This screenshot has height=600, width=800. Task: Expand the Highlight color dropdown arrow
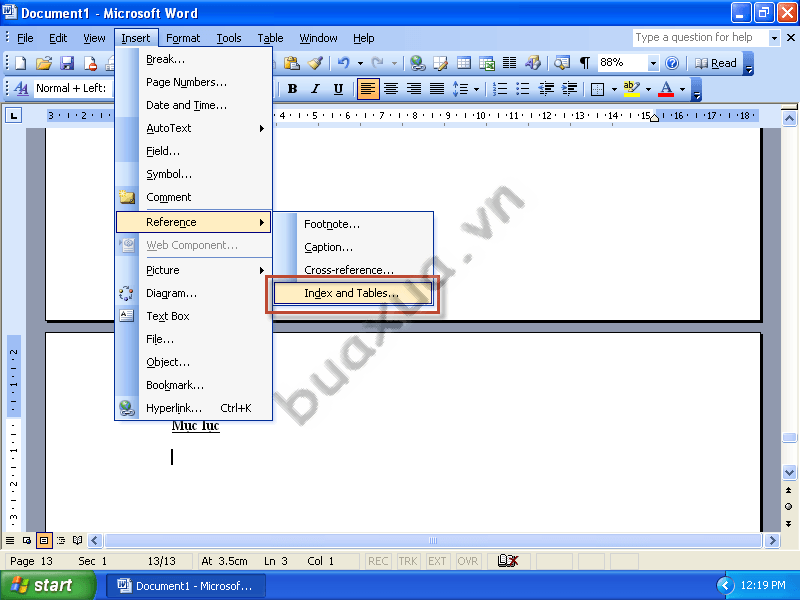[648, 89]
